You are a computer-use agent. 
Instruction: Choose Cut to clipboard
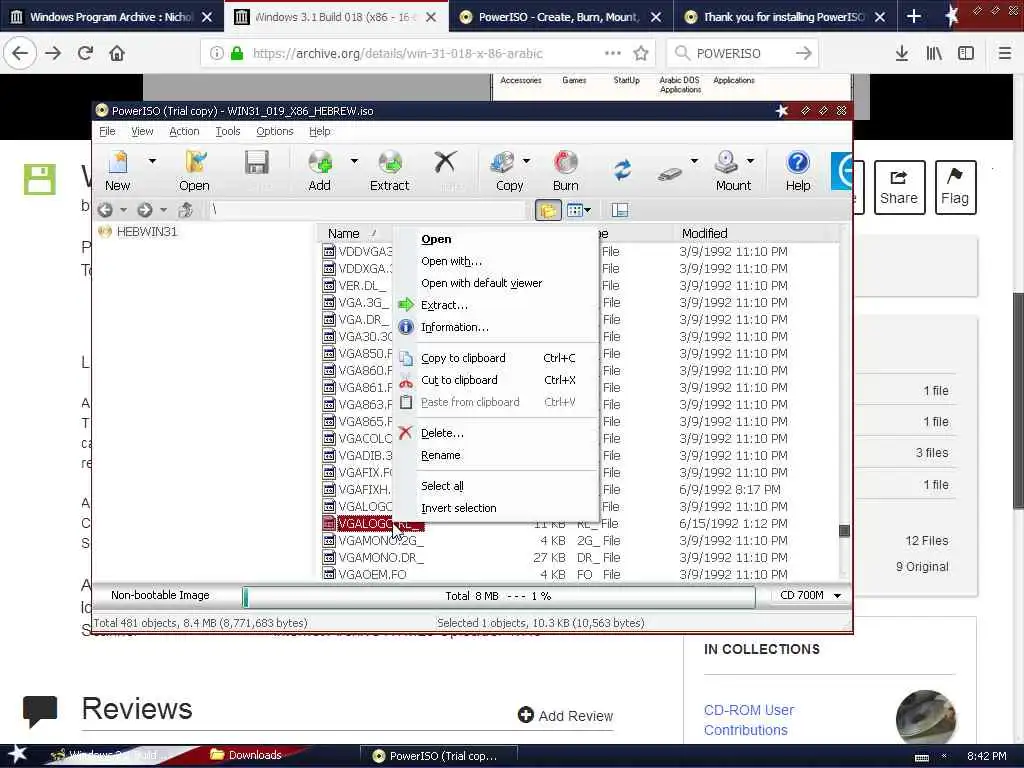pyautogui.click(x=498, y=380)
